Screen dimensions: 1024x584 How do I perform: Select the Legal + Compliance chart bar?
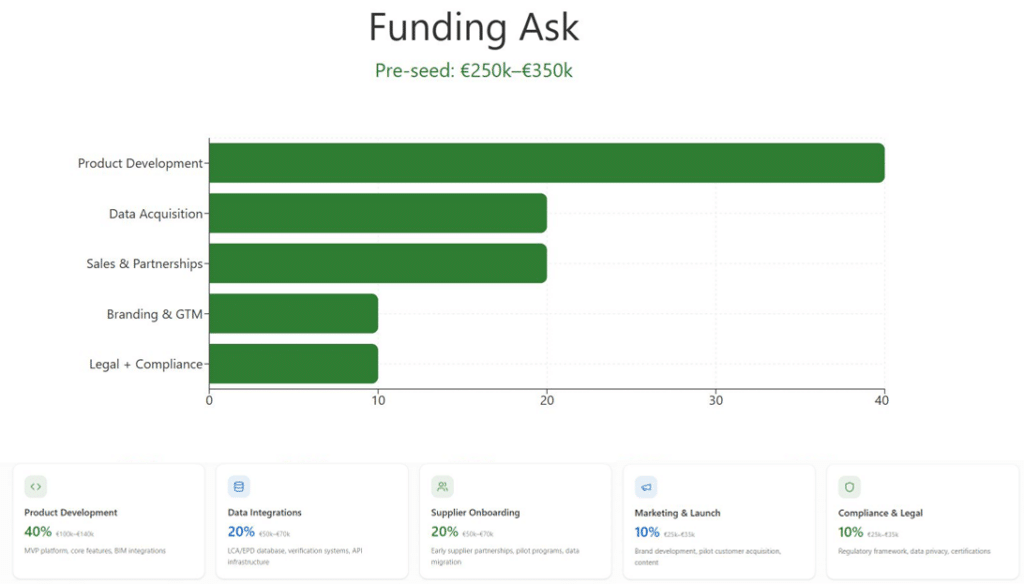[x=293, y=364]
